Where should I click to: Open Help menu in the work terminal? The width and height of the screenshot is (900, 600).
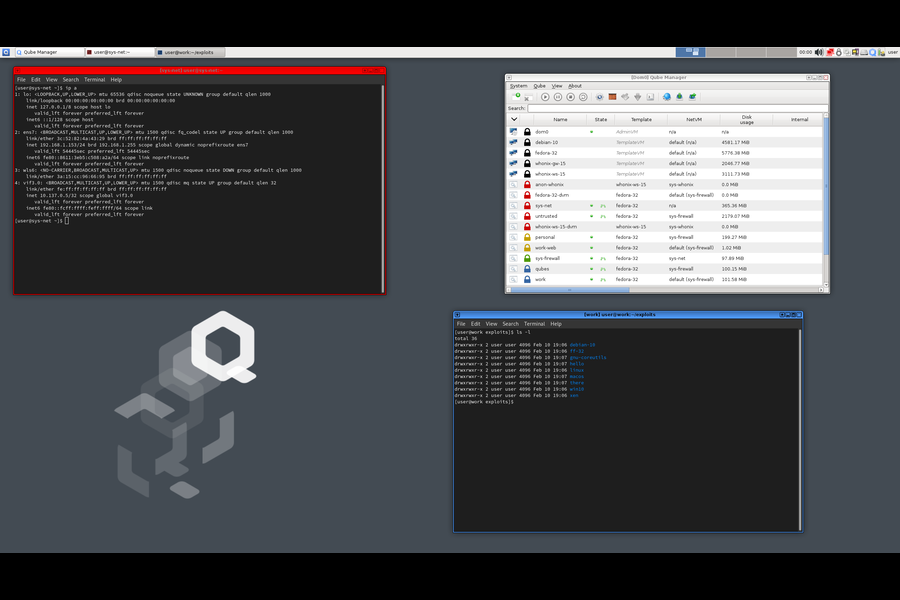tap(556, 324)
